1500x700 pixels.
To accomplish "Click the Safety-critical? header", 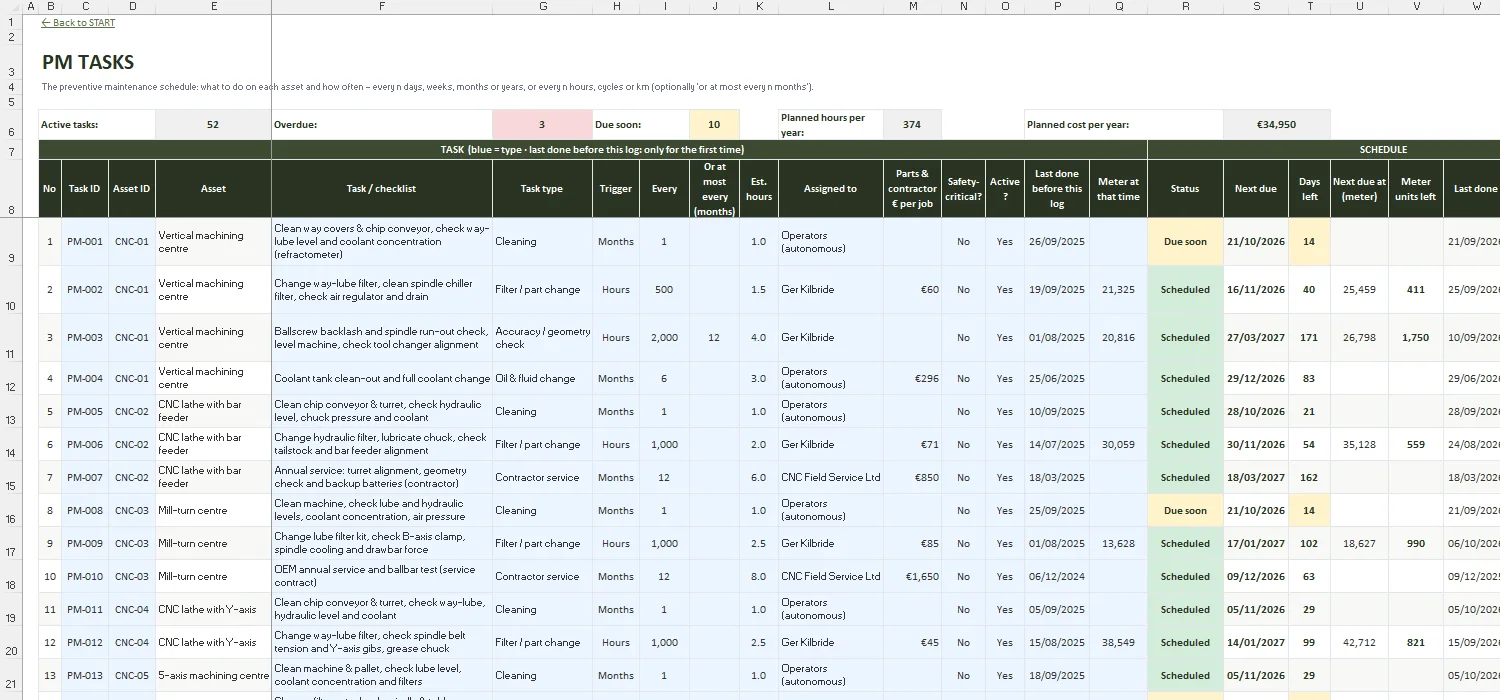I will point(963,188).
